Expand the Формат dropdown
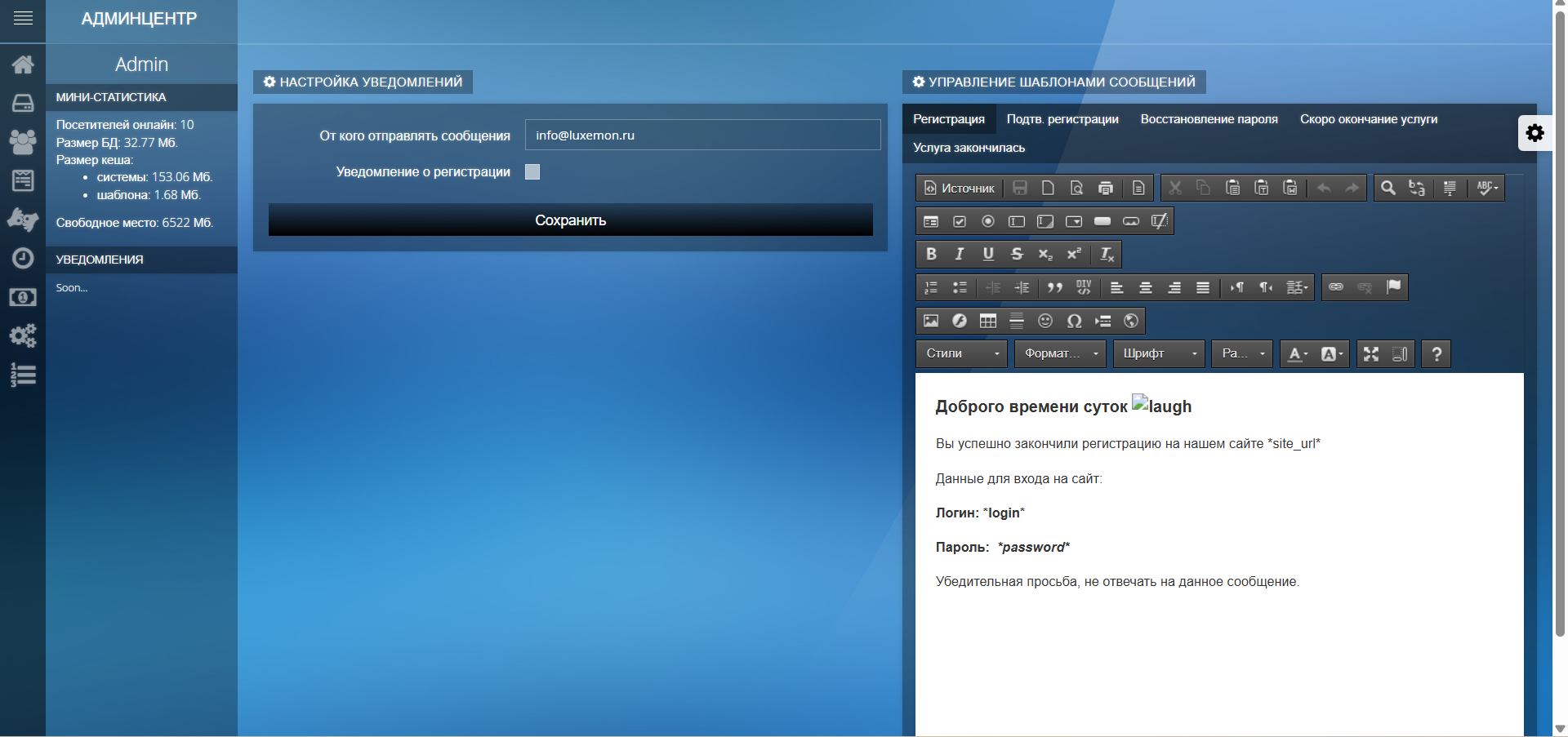This screenshot has height=737, width=1568. point(1060,353)
